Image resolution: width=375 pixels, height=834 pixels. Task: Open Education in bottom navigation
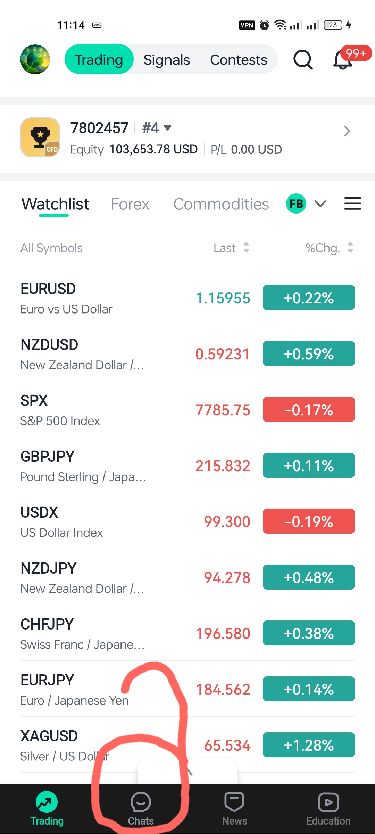pyautogui.click(x=328, y=809)
